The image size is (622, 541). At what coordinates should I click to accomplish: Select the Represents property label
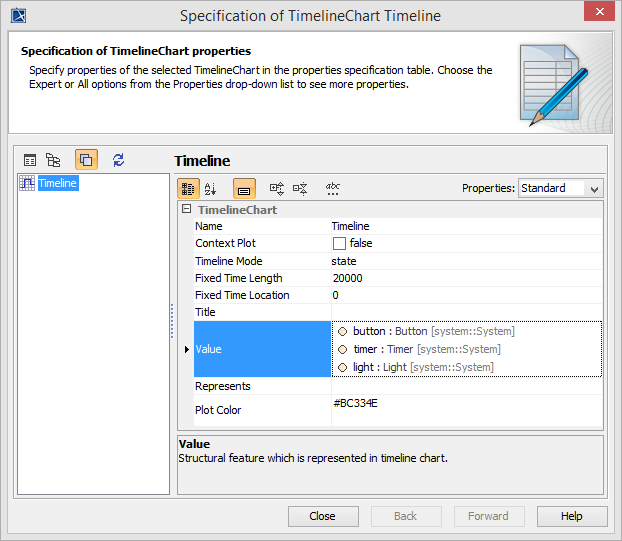point(223,386)
